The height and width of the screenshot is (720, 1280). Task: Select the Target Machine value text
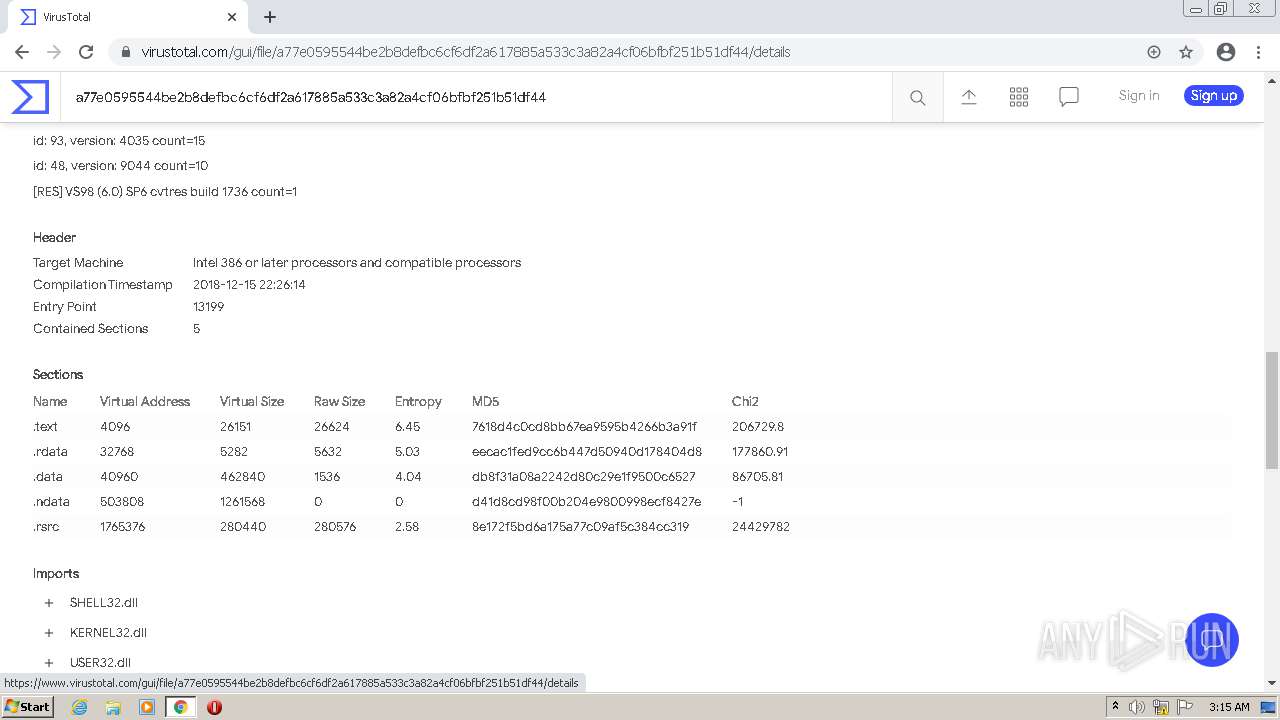coord(357,263)
